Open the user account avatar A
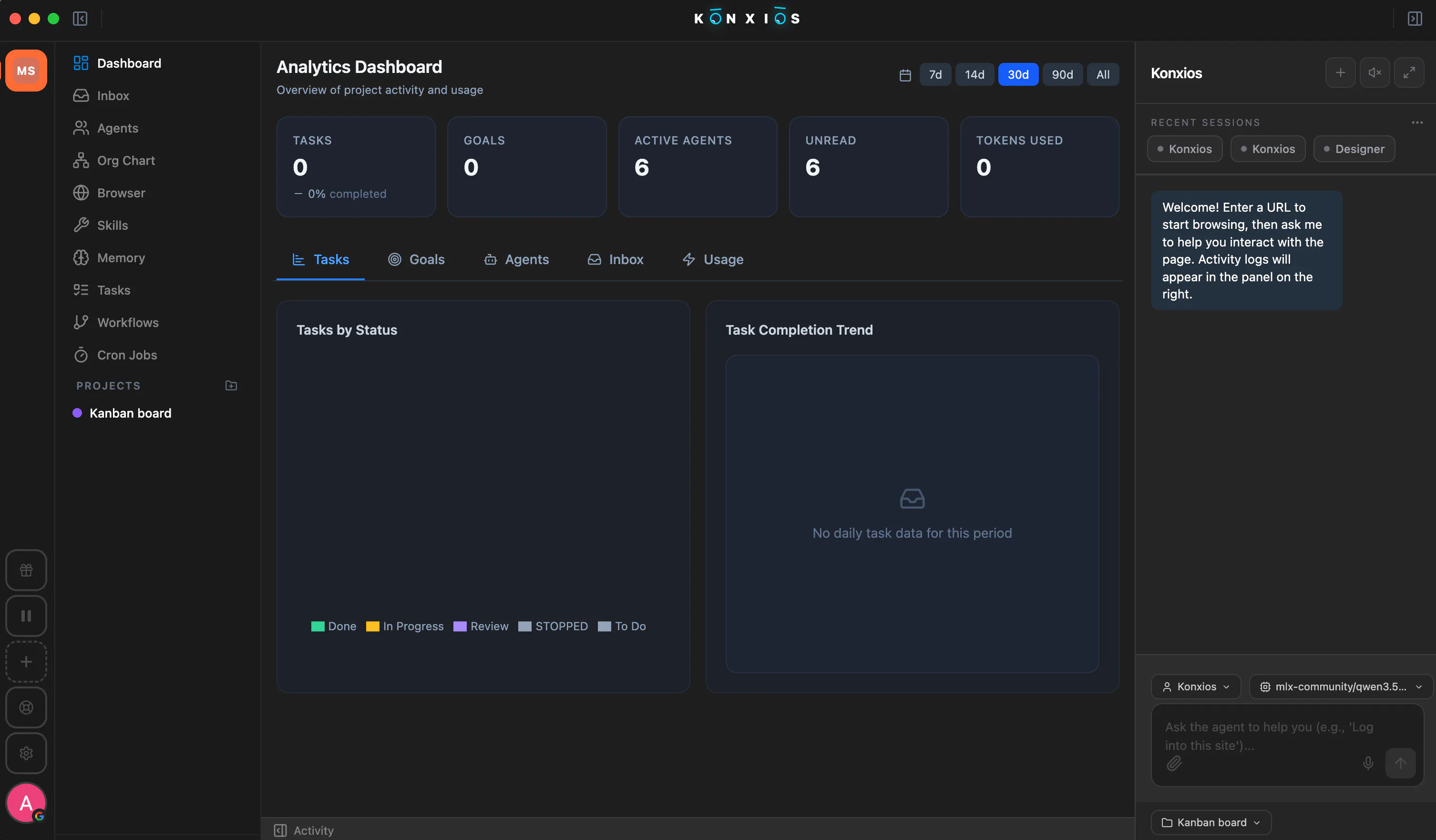 click(26, 803)
